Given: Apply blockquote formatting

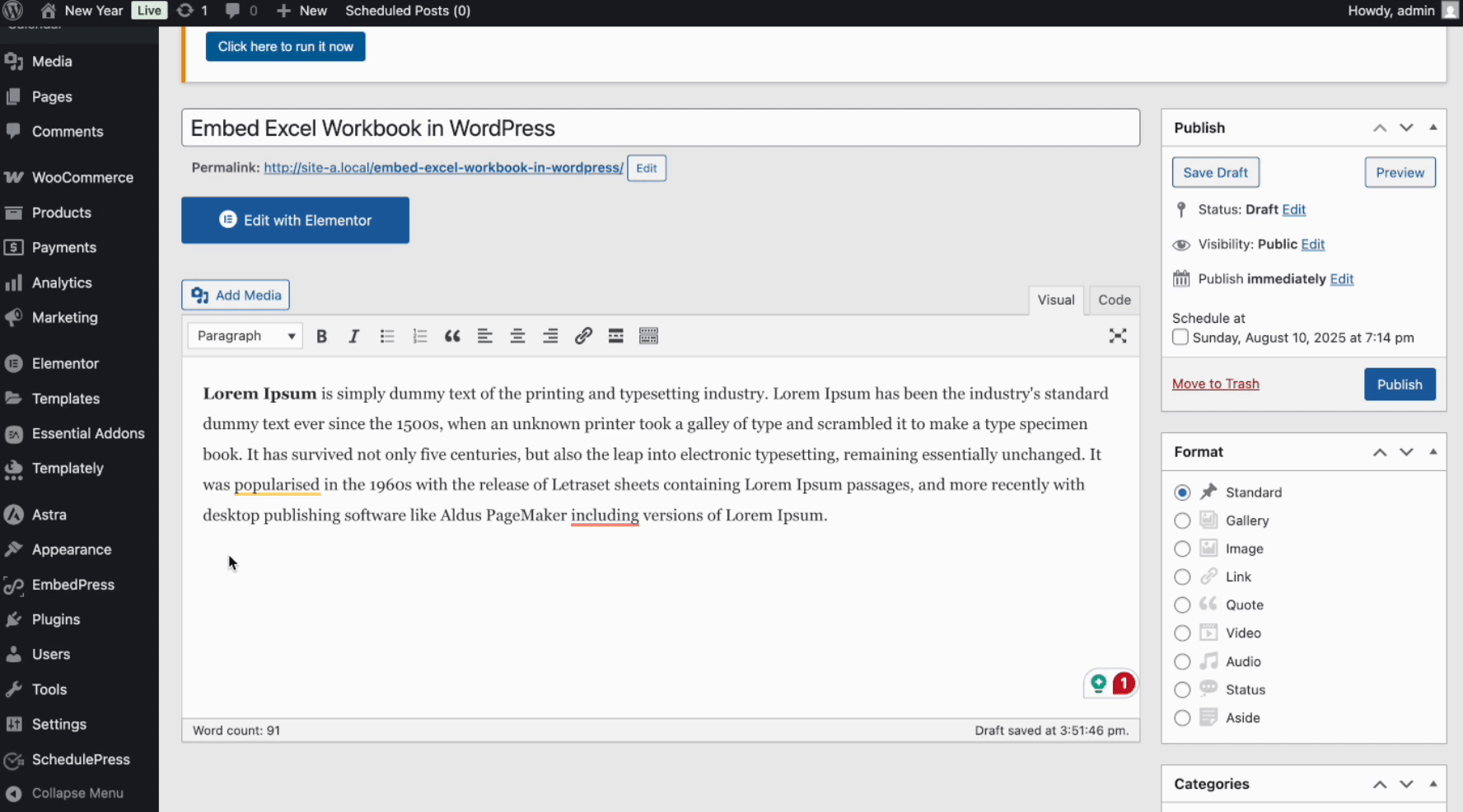Looking at the screenshot, I should [x=452, y=336].
